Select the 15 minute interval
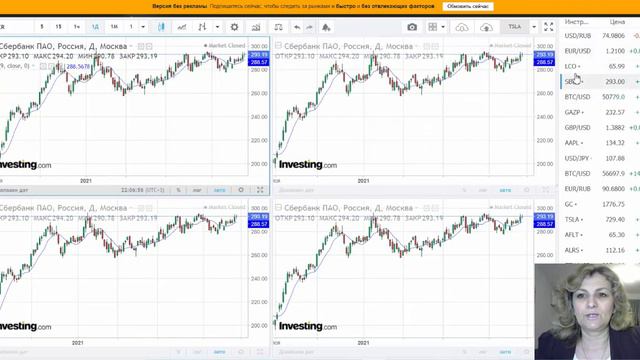Screen dimensions: 640x360 click(x=58, y=27)
